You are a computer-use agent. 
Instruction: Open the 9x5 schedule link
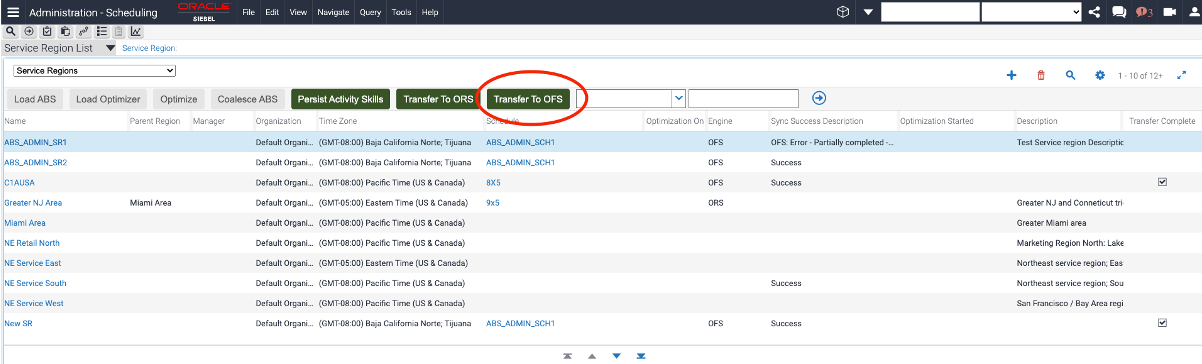pyautogui.click(x=493, y=203)
